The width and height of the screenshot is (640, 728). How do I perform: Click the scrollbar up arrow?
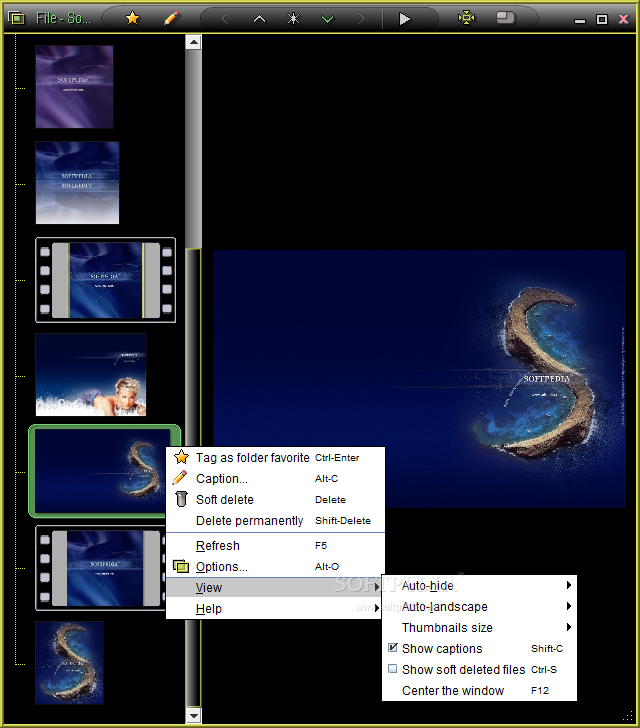point(193,42)
